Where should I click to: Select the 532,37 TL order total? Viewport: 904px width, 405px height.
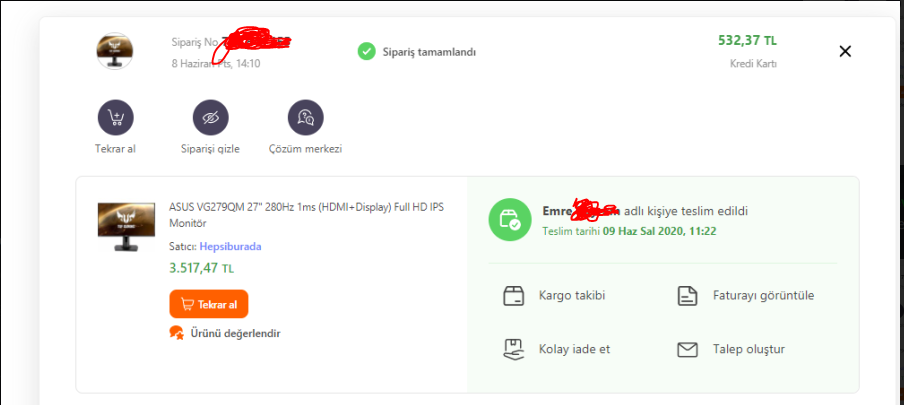747,40
